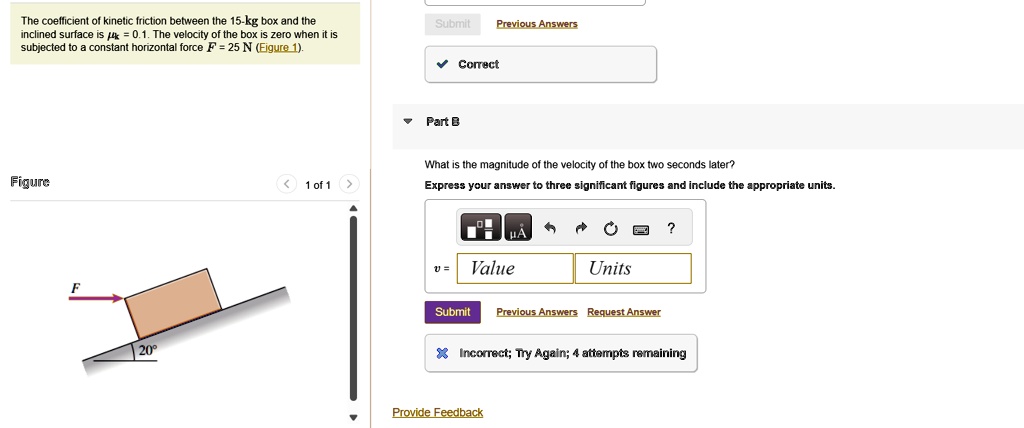The width and height of the screenshot is (1024, 428).
Task: Open the Figure 1 link
Action: click(x=279, y=48)
